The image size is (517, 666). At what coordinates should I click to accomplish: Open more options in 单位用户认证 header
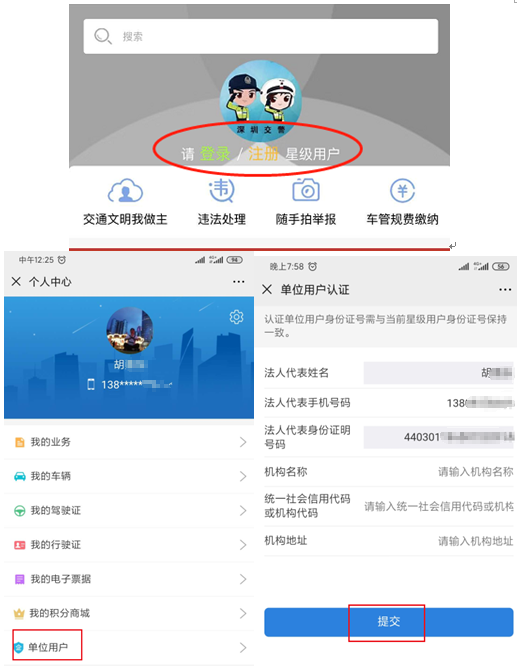pos(505,290)
